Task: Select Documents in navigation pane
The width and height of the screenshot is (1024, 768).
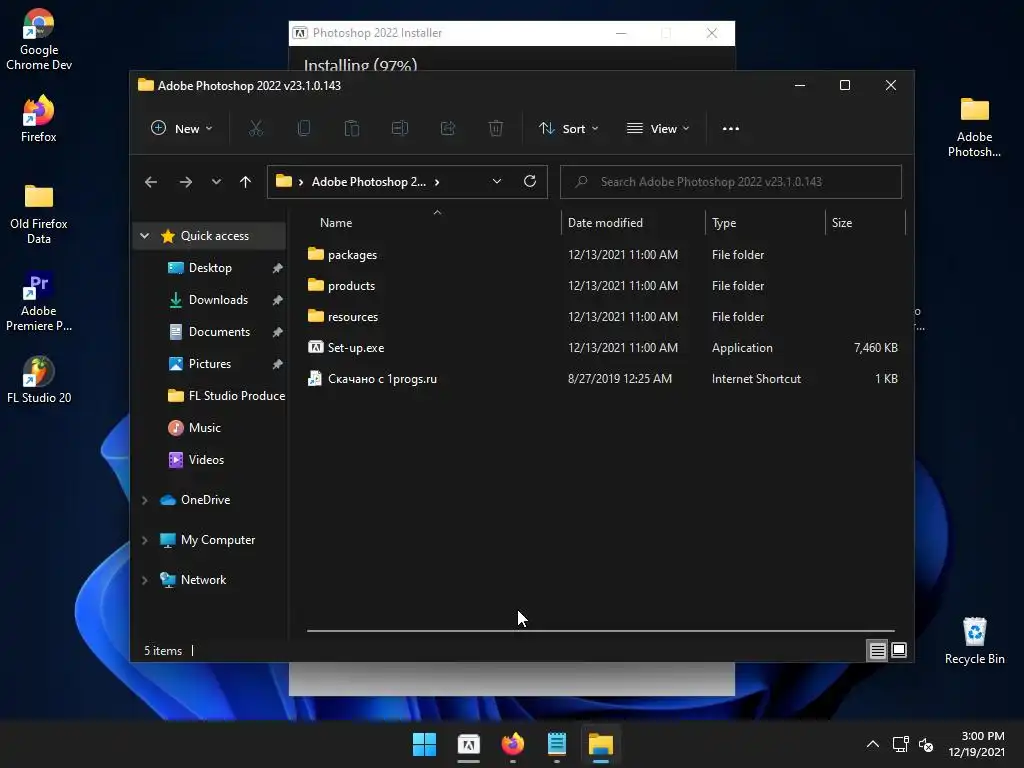Action: (219, 332)
